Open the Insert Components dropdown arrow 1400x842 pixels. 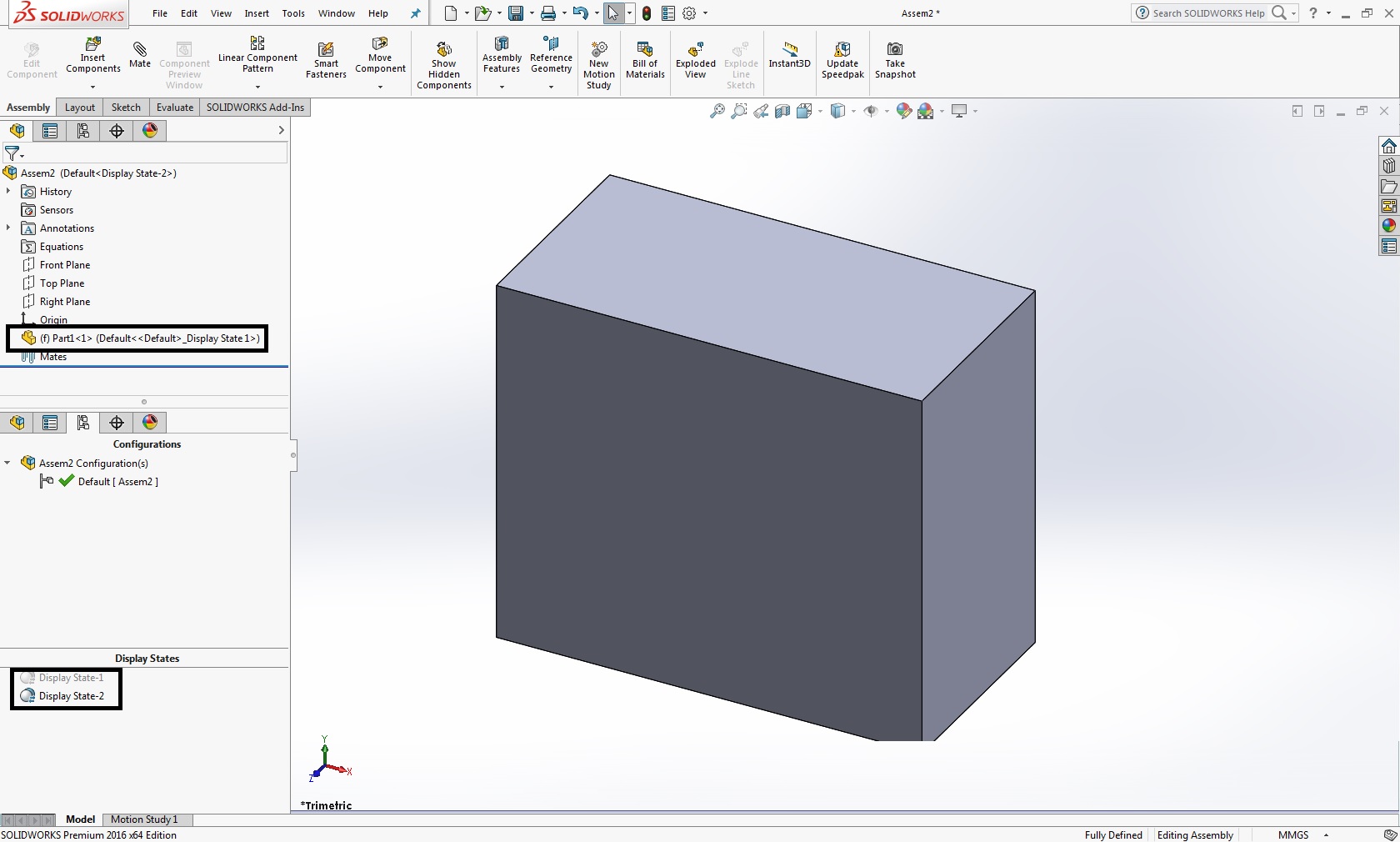click(x=92, y=87)
